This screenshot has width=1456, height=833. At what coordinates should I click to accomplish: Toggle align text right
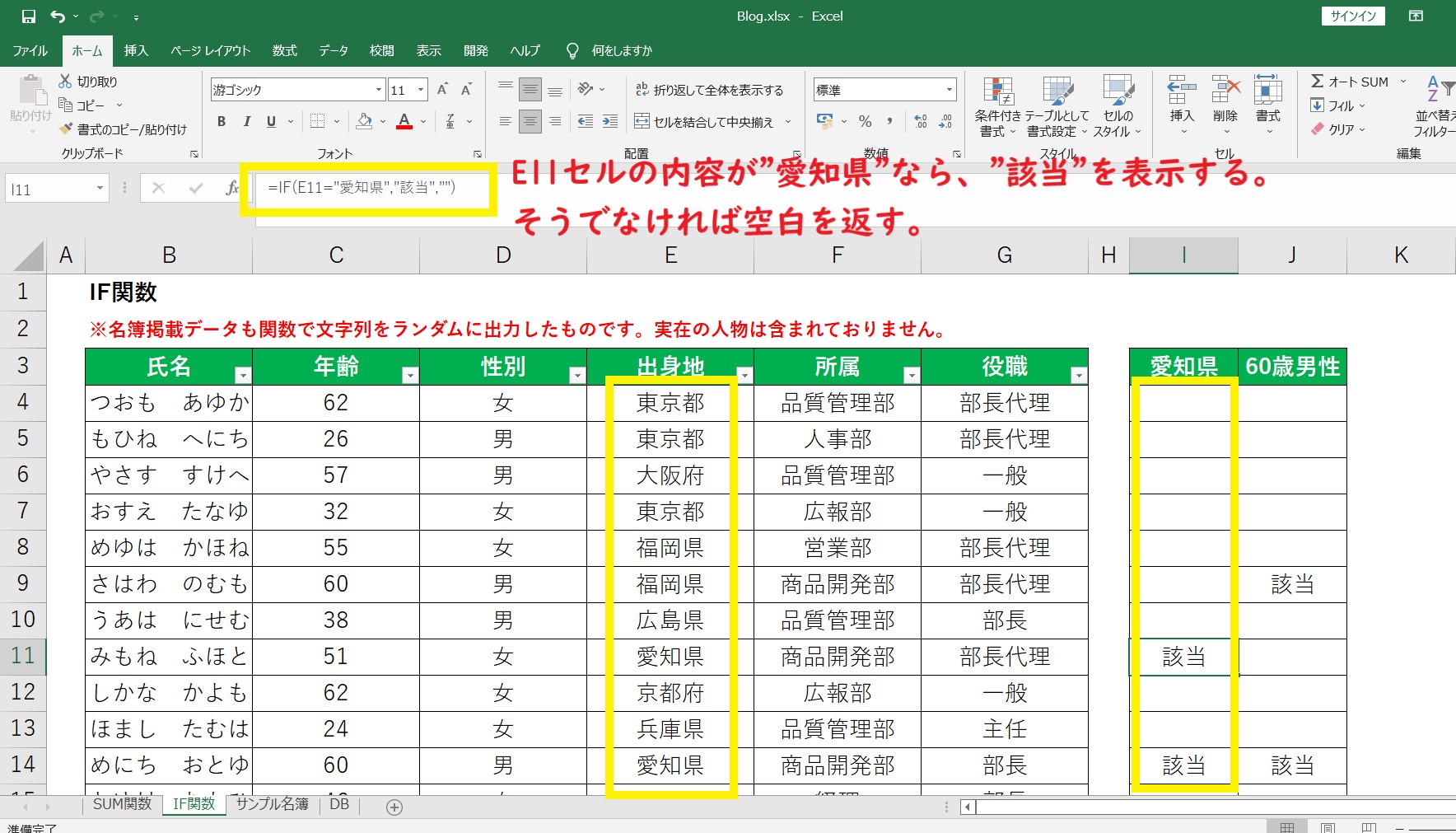pyautogui.click(x=555, y=122)
